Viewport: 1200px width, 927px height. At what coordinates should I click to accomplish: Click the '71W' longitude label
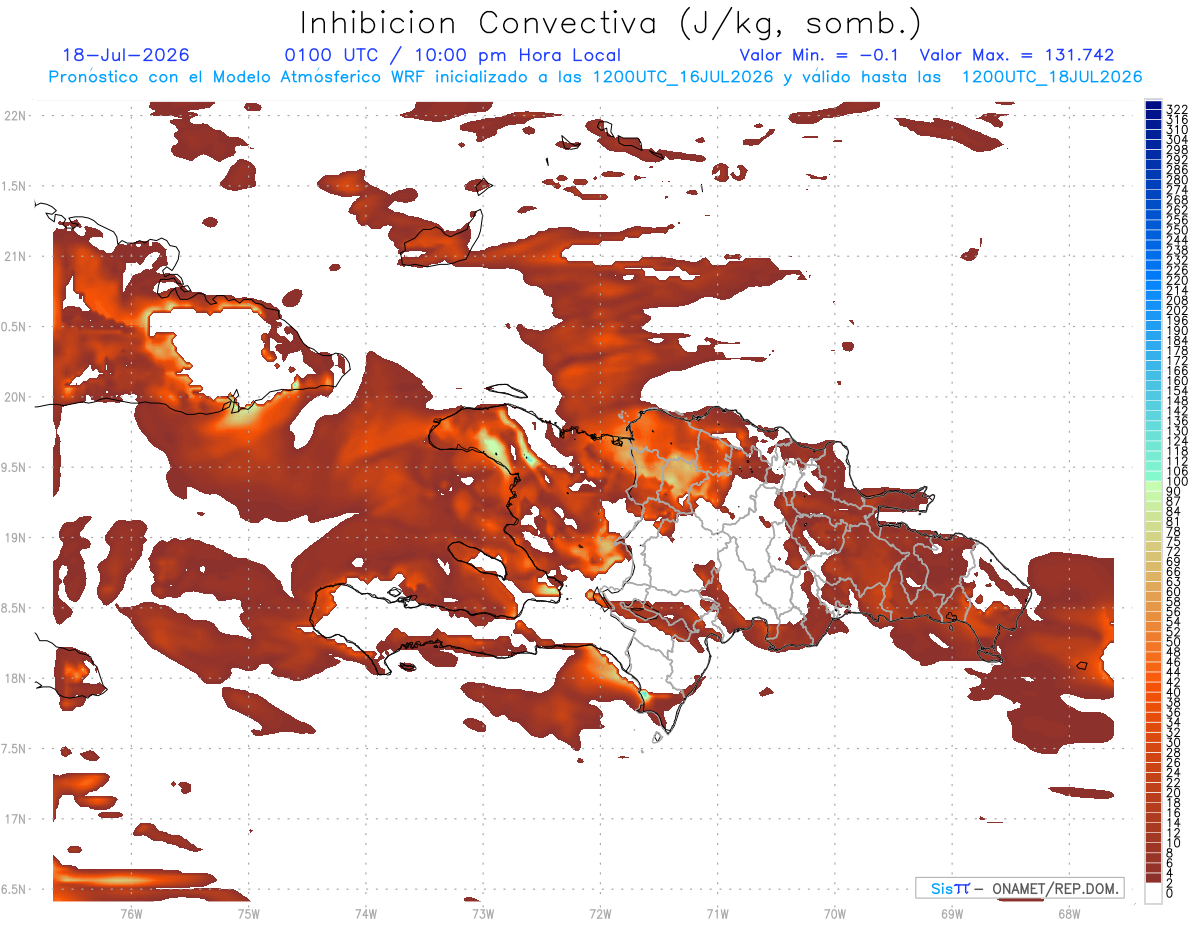pos(717,912)
